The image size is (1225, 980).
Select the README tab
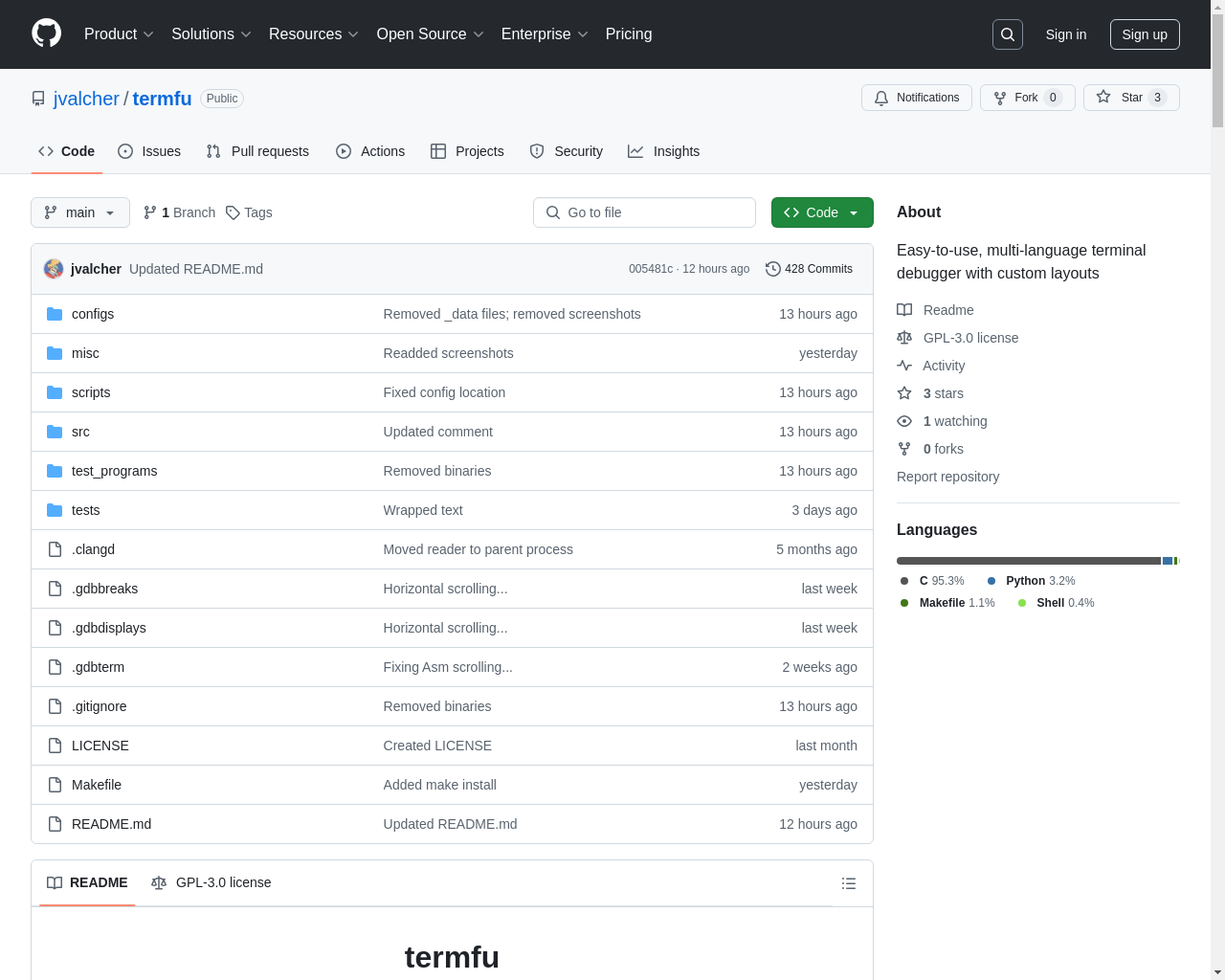87,882
